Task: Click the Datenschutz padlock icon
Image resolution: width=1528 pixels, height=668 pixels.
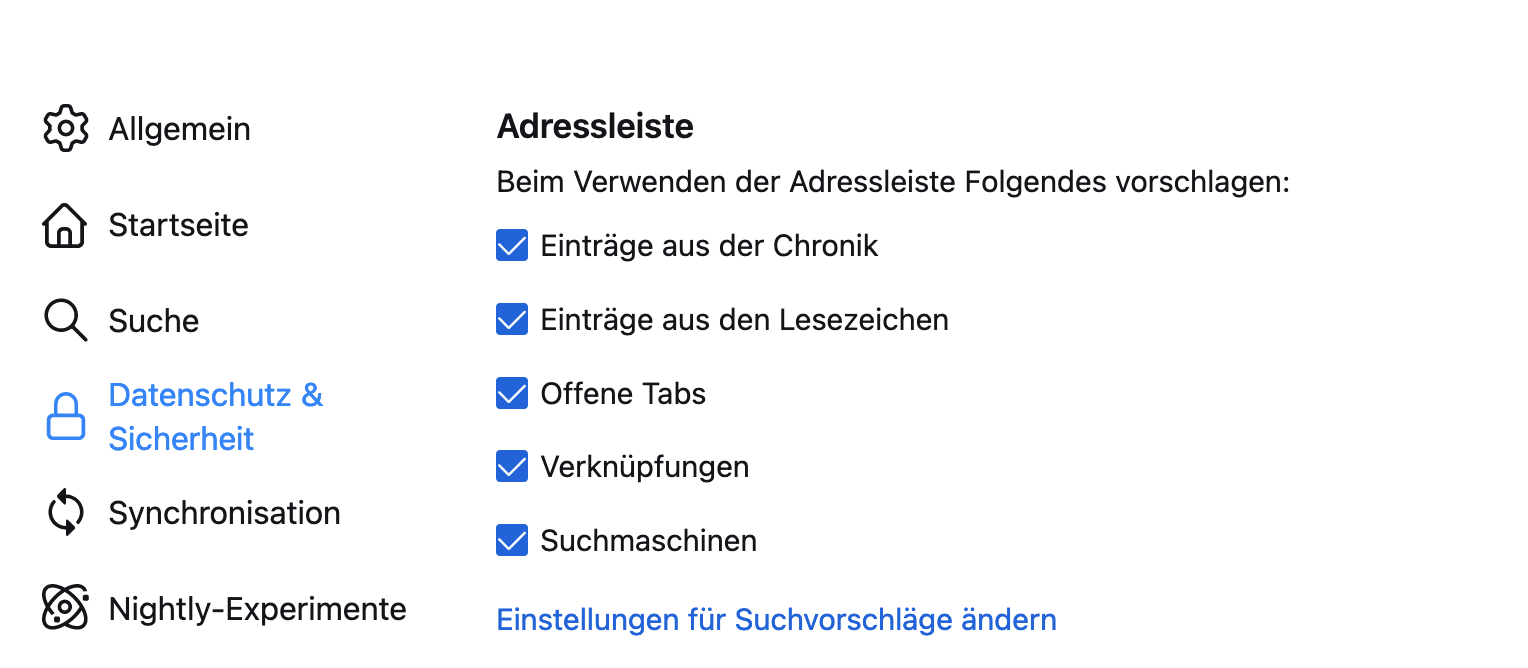Action: point(66,417)
